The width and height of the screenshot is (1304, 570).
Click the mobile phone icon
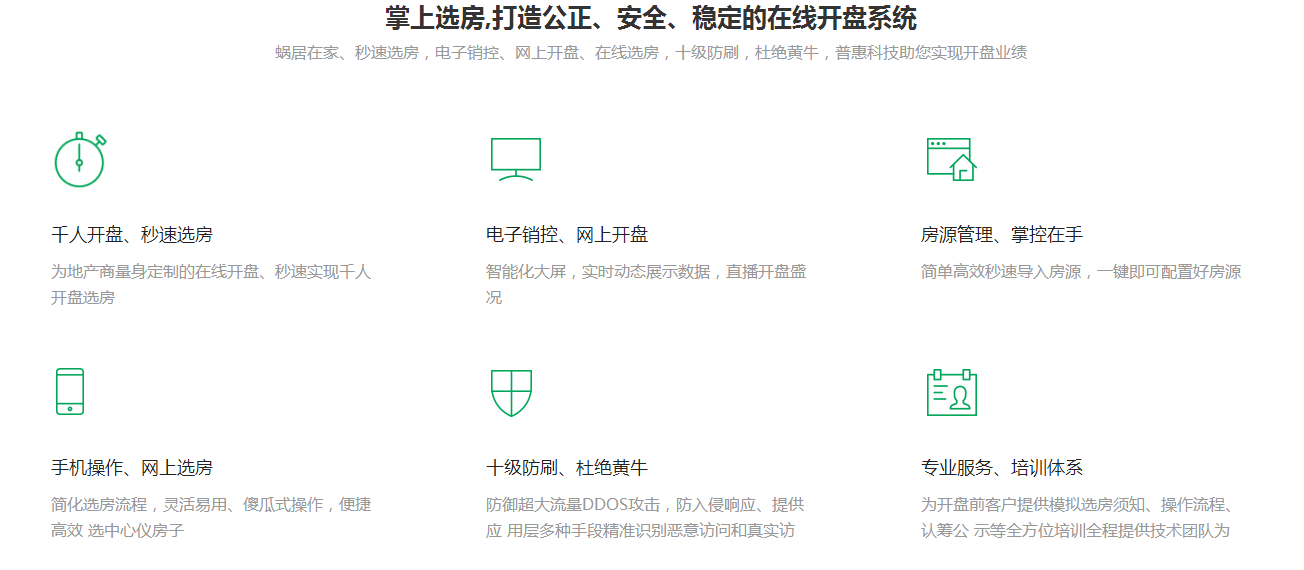[x=69, y=391]
